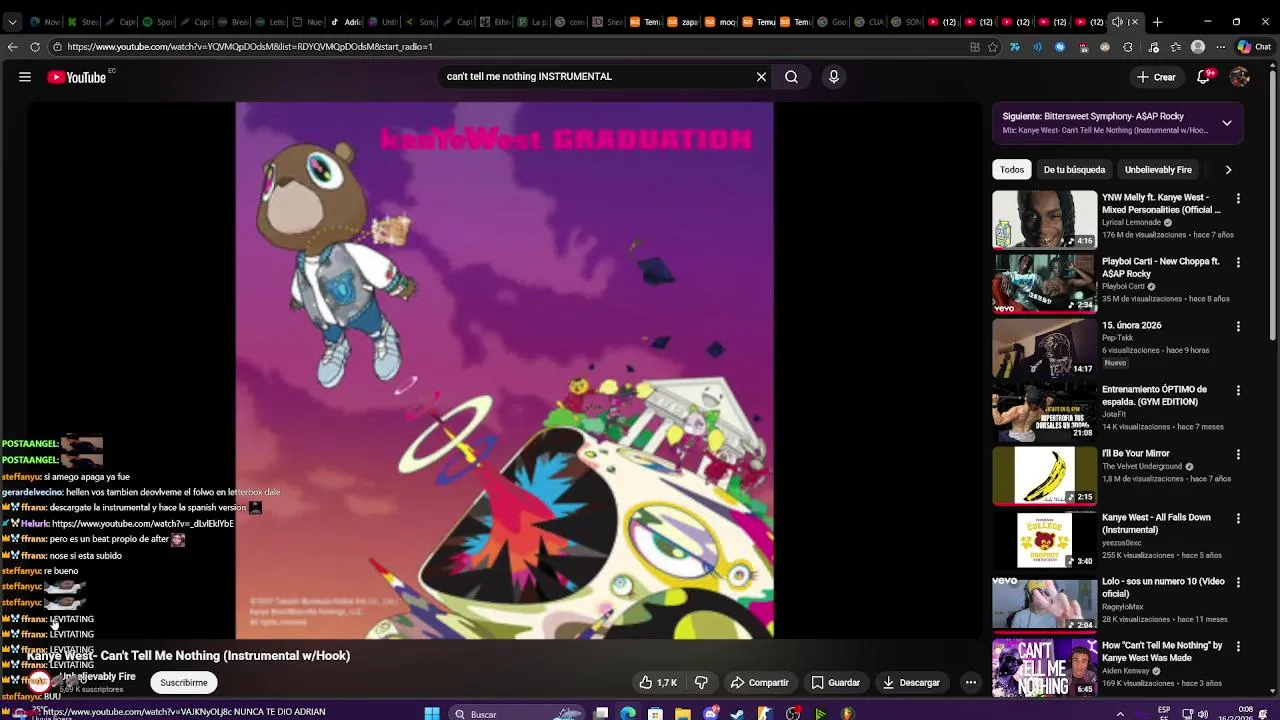1280x720 pixels.
Task: Clear the search query with the X
Action: 761,77
